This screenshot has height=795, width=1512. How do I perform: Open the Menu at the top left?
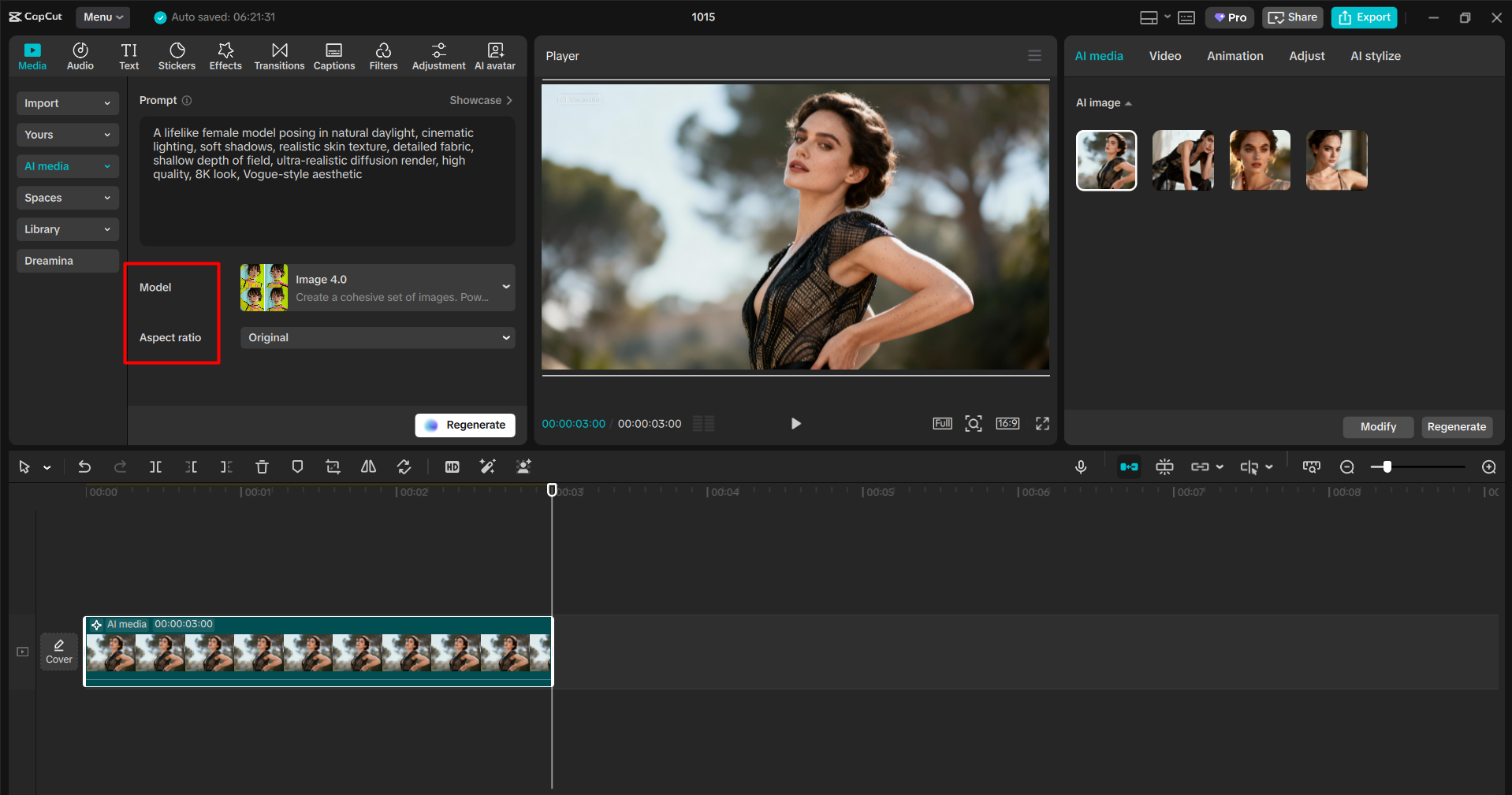[102, 17]
